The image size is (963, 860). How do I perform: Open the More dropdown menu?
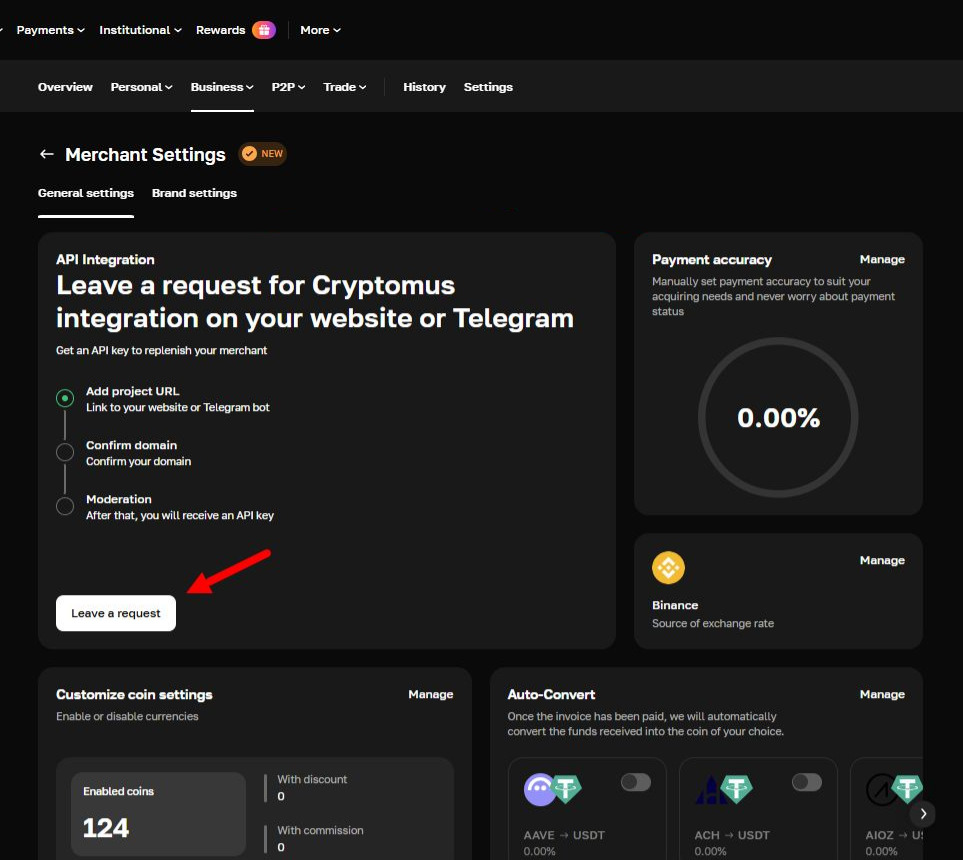pos(320,30)
